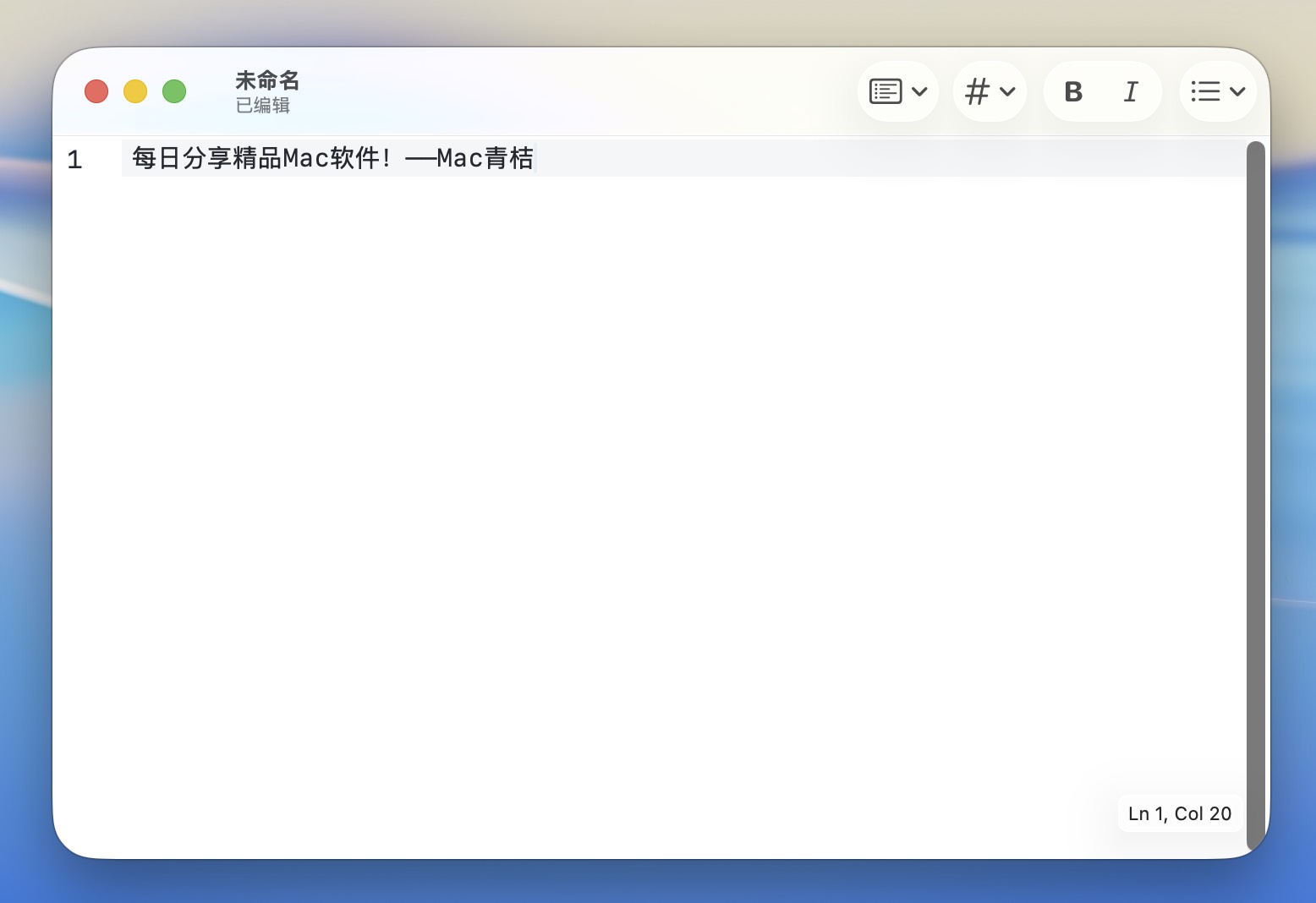The width and height of the screenshot is (1316, 903).
Task: Toggle bold formatting with B button
Action: tap(1073, 91)
